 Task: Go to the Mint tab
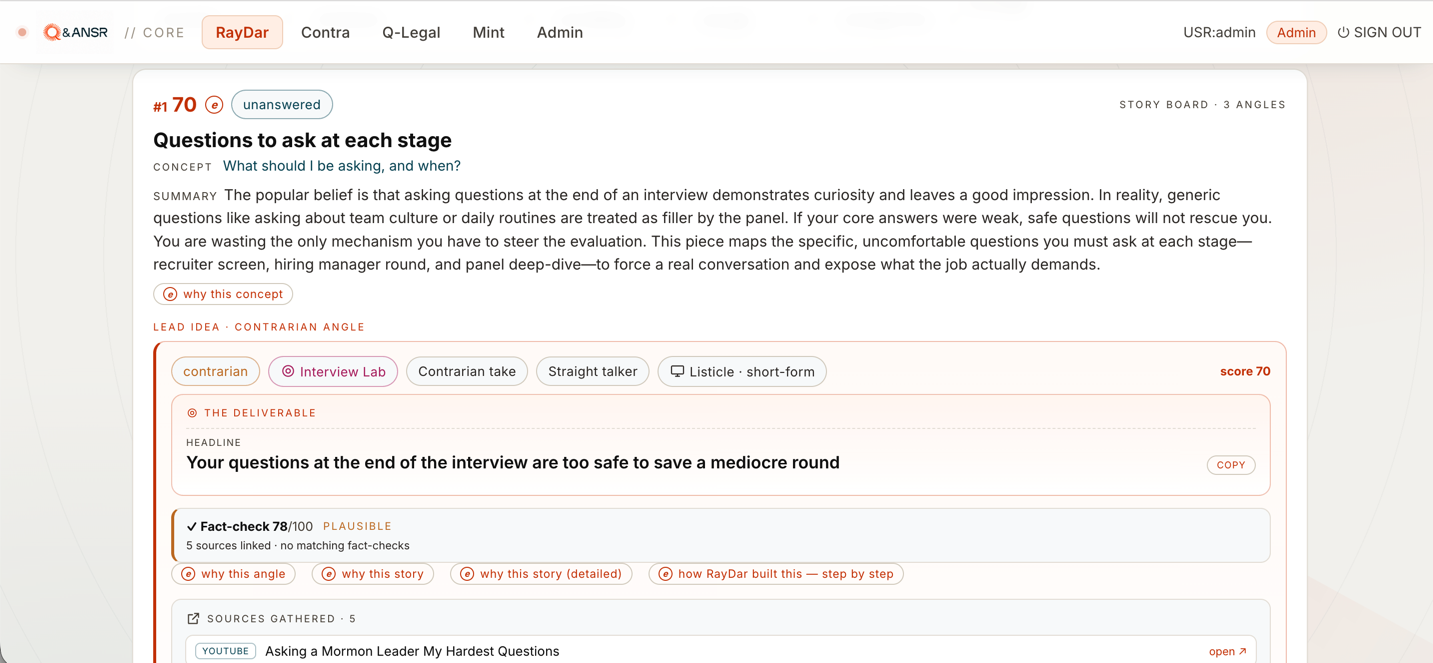(488, 32)
